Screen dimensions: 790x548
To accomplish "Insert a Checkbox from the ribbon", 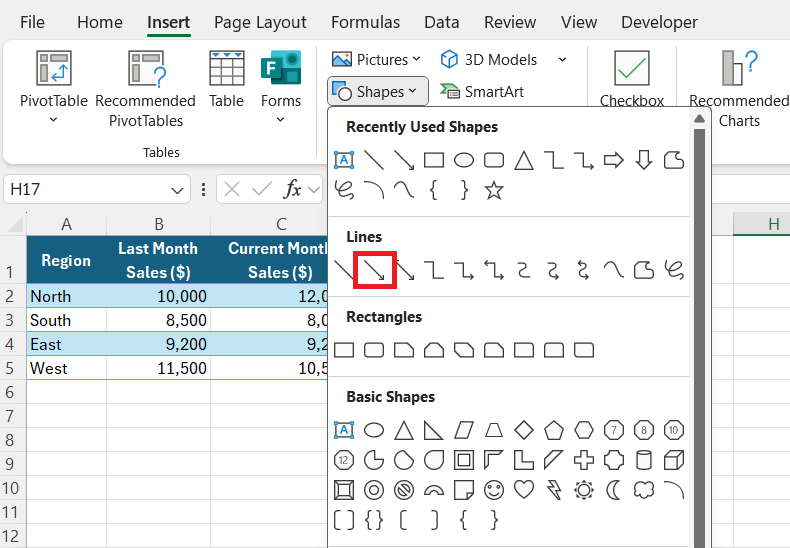I will point(632,79).
